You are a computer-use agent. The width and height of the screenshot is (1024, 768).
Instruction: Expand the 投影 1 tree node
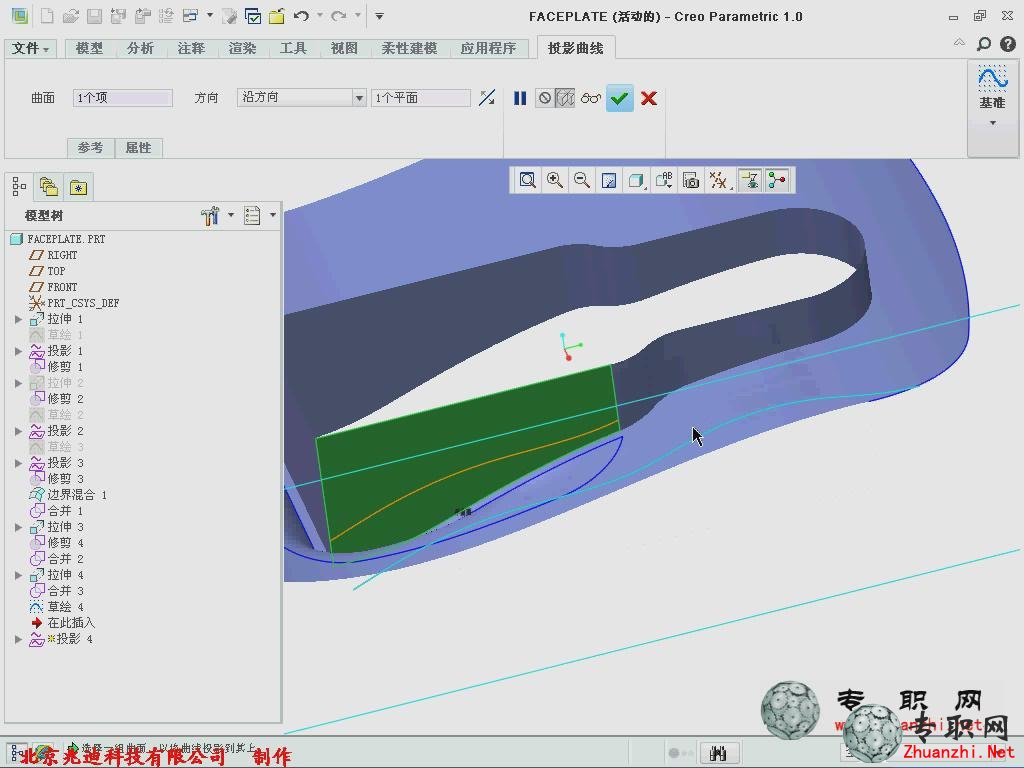(x=18, y=351)
